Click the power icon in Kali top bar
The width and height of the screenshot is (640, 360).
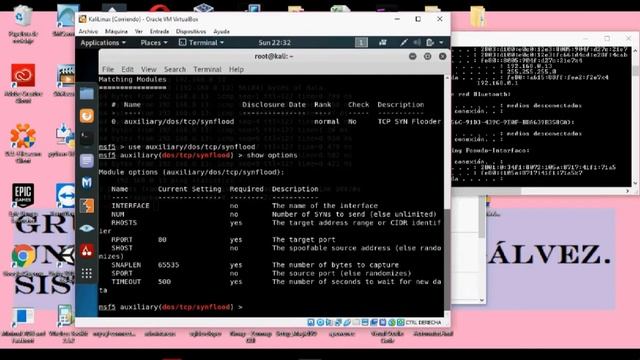[430, 42]
